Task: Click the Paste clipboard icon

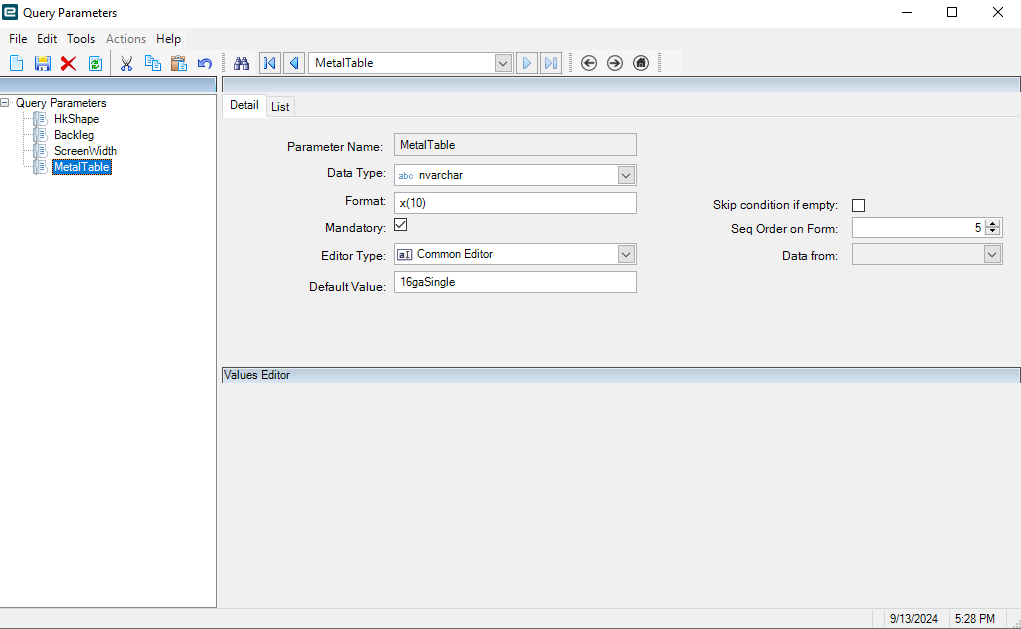Action: pyautogui.click(x=178, y=63)
